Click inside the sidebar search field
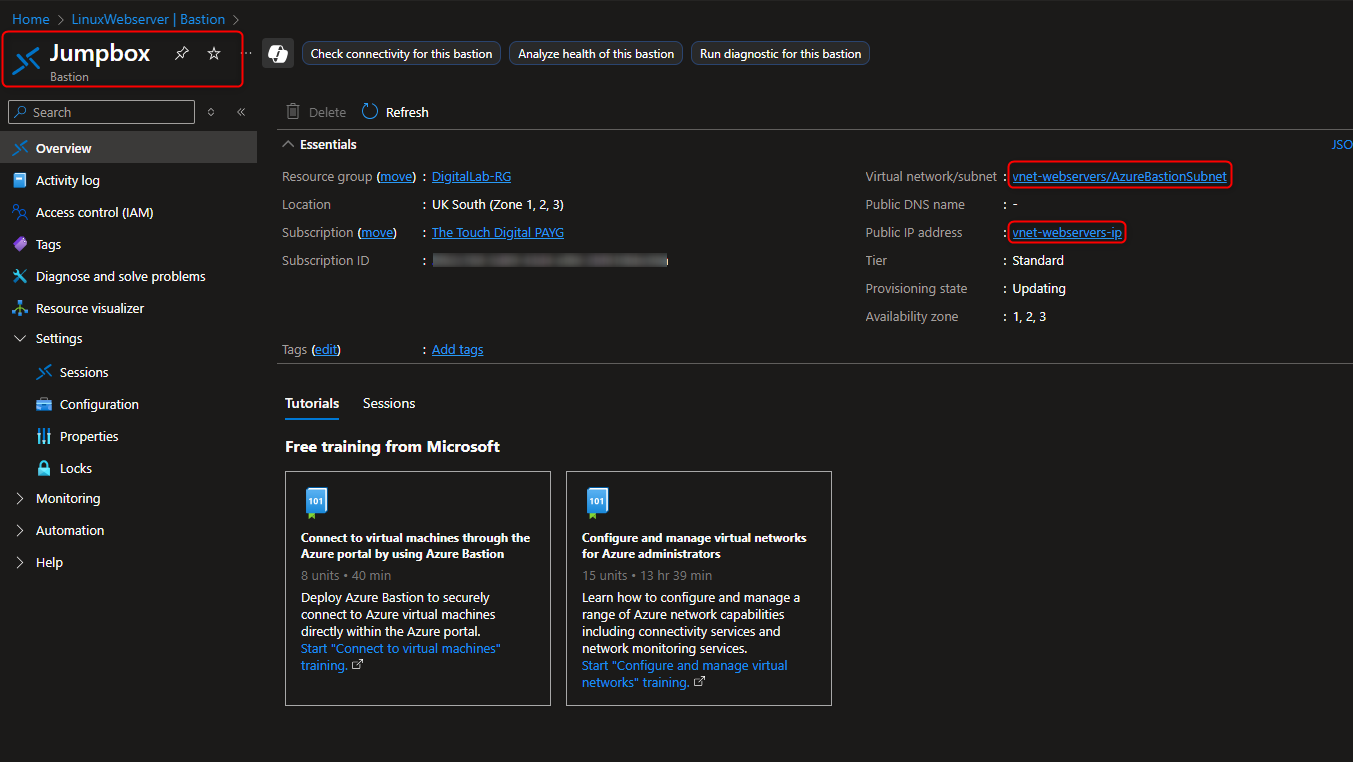 [100, 111]
